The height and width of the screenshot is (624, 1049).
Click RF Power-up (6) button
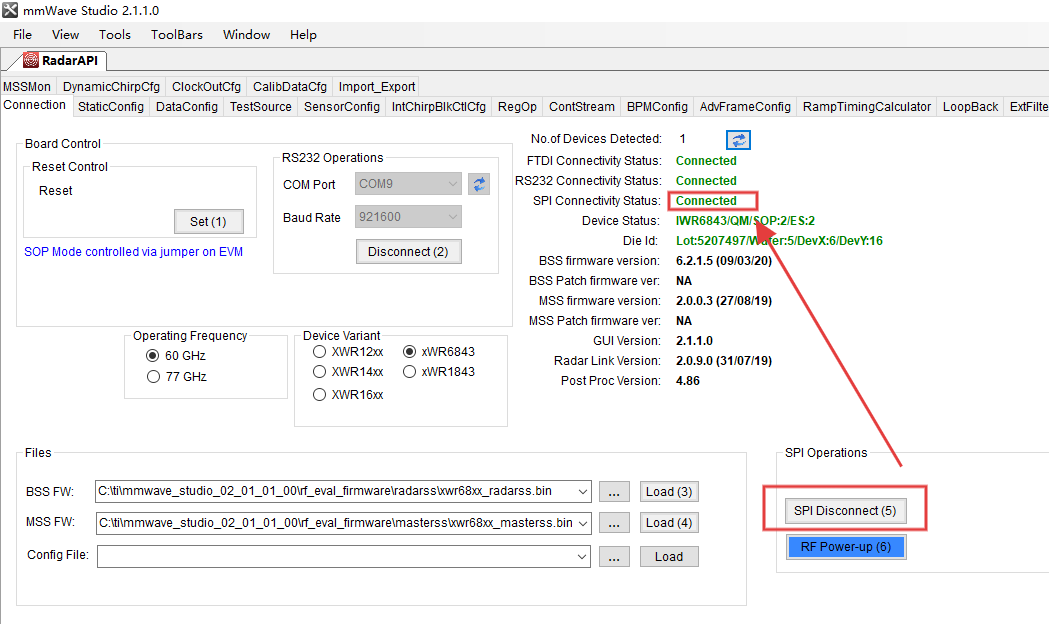point(846,546)
